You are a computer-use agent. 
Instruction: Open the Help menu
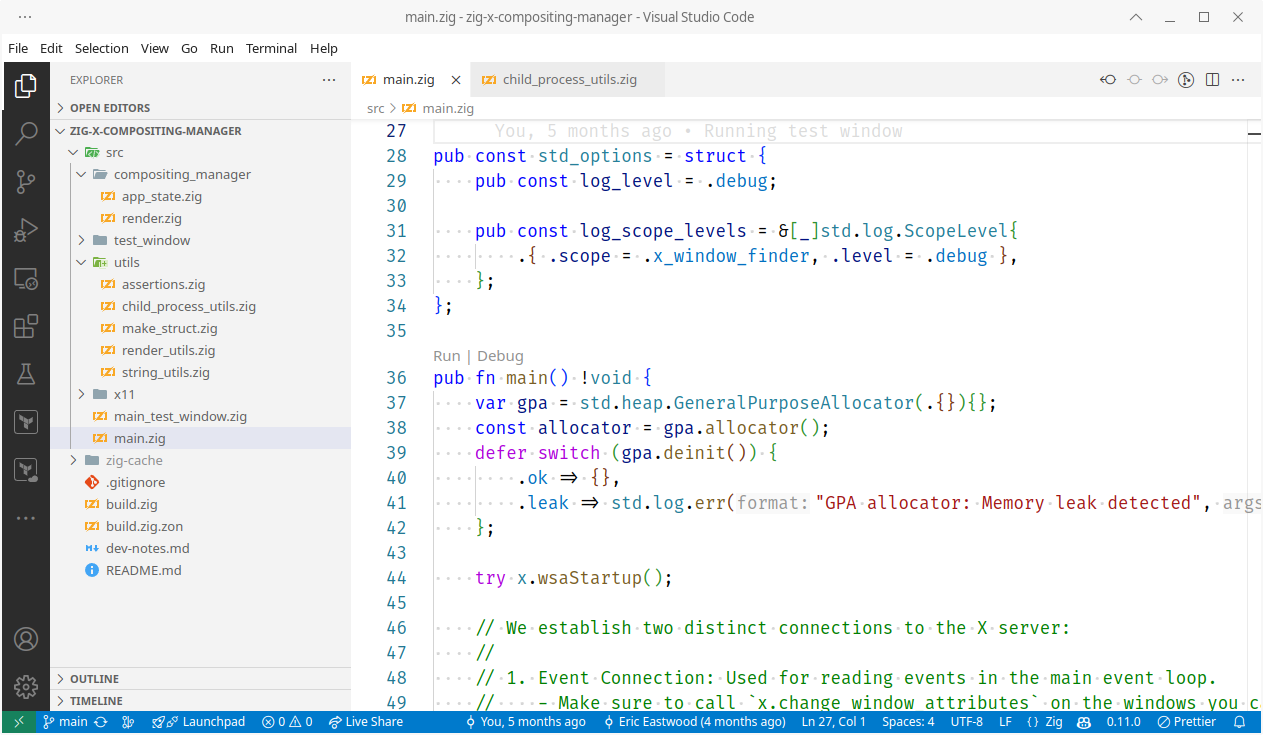coord(324,48)
